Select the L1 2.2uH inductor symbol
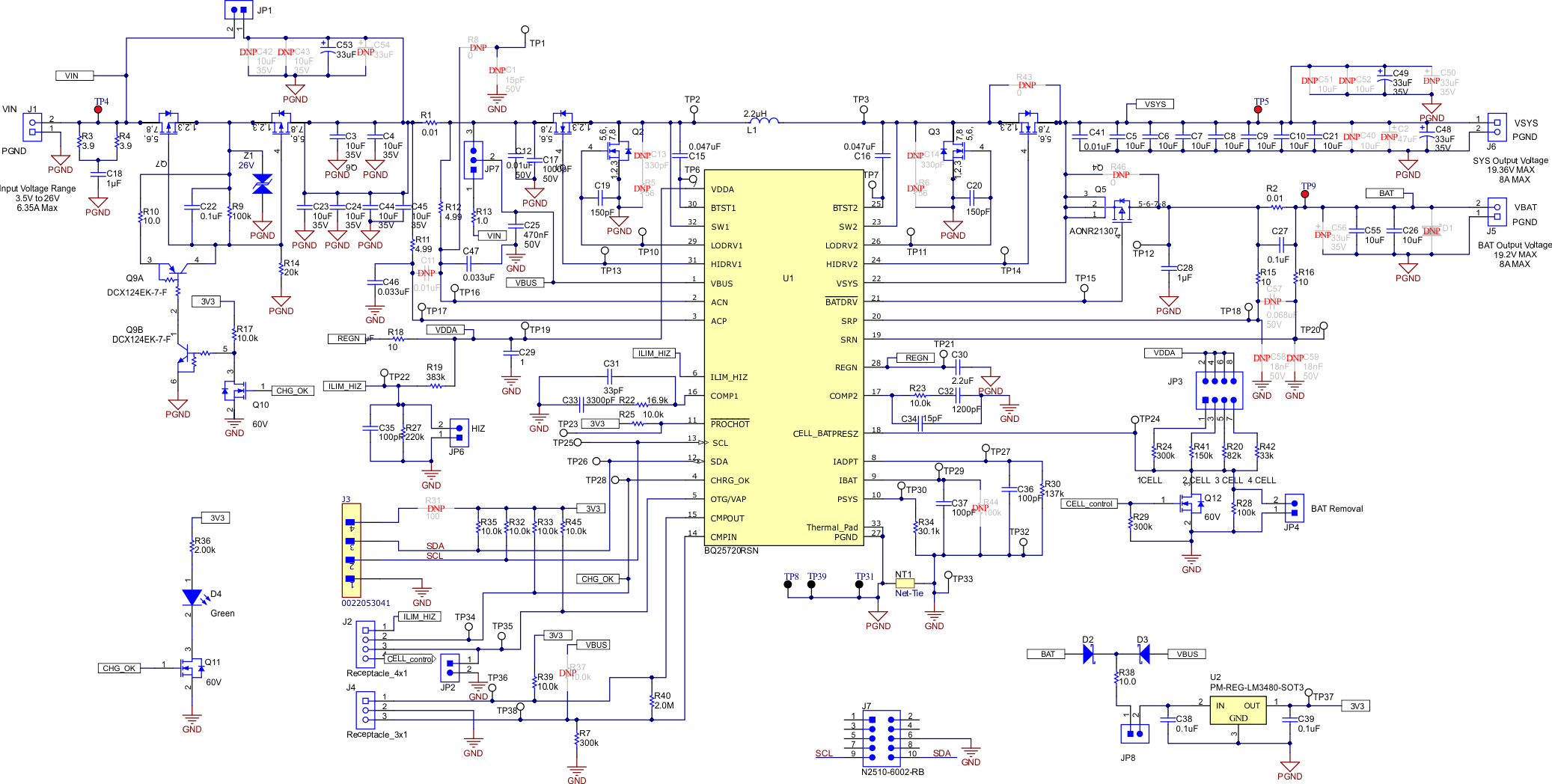This screenshot has height=784, width=1552. 763,119
